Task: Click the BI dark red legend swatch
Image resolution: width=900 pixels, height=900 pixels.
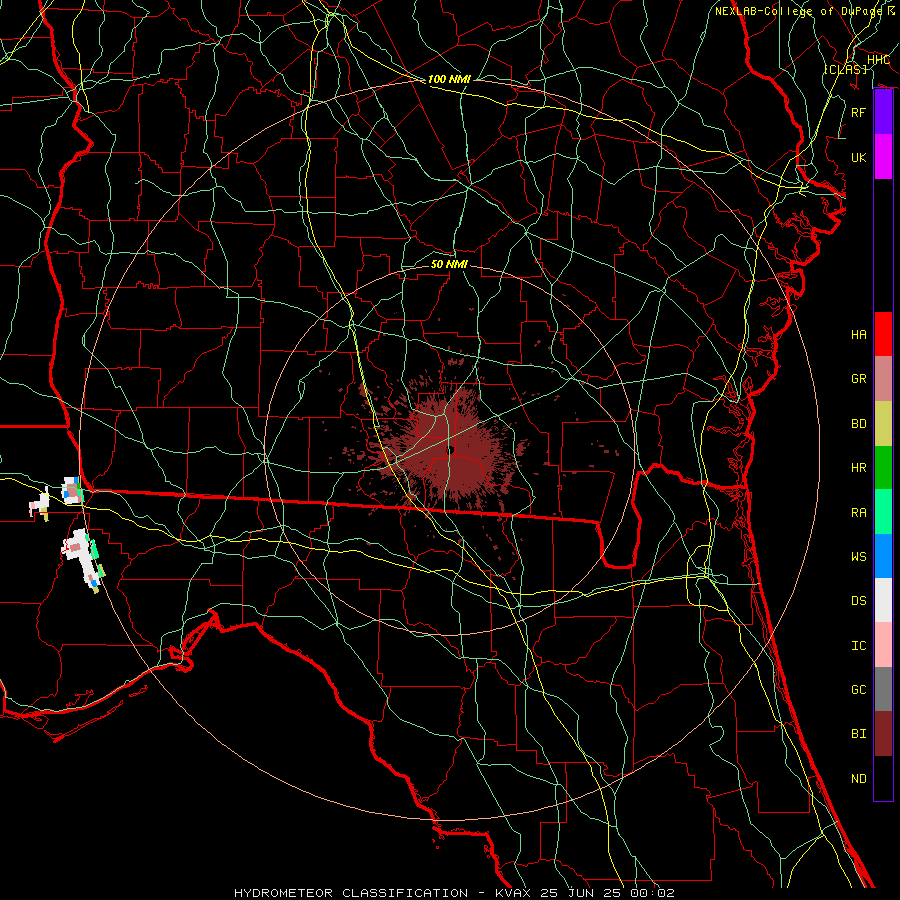Action: click(883, 733)
